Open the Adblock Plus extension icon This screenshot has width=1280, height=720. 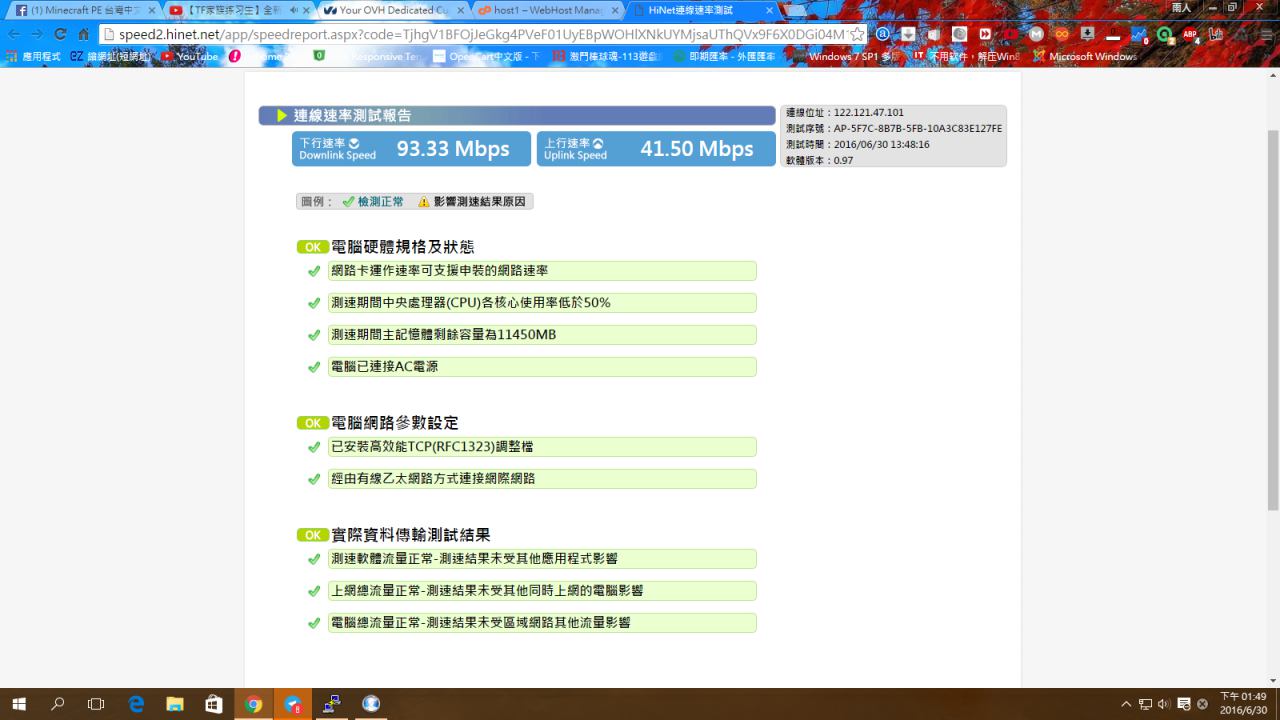coord(1190,34)
